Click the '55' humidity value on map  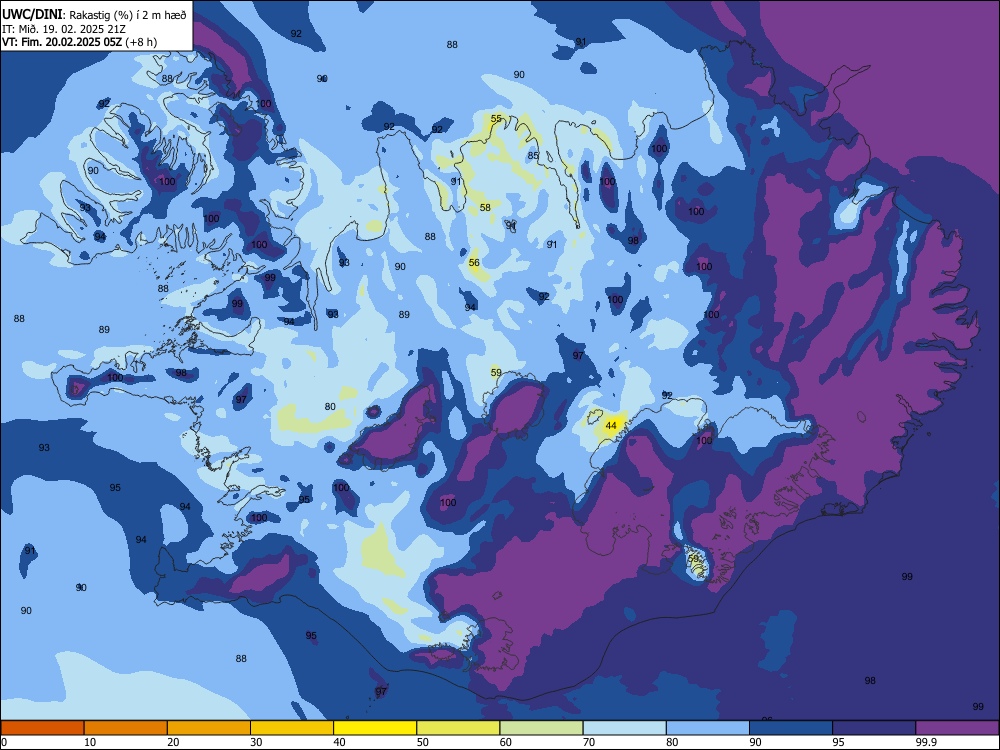[x=496, y=119]
